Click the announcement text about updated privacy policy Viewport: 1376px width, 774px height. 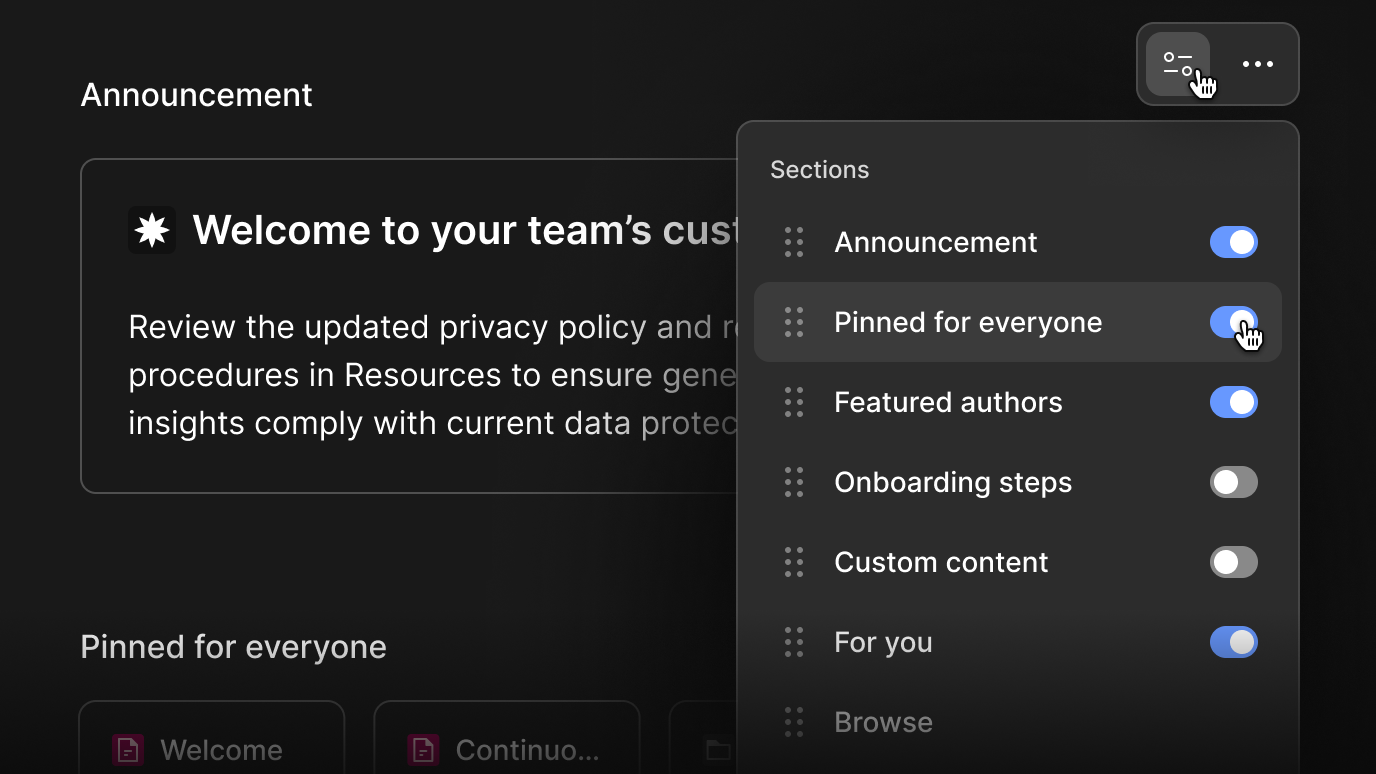pos(433,375)
